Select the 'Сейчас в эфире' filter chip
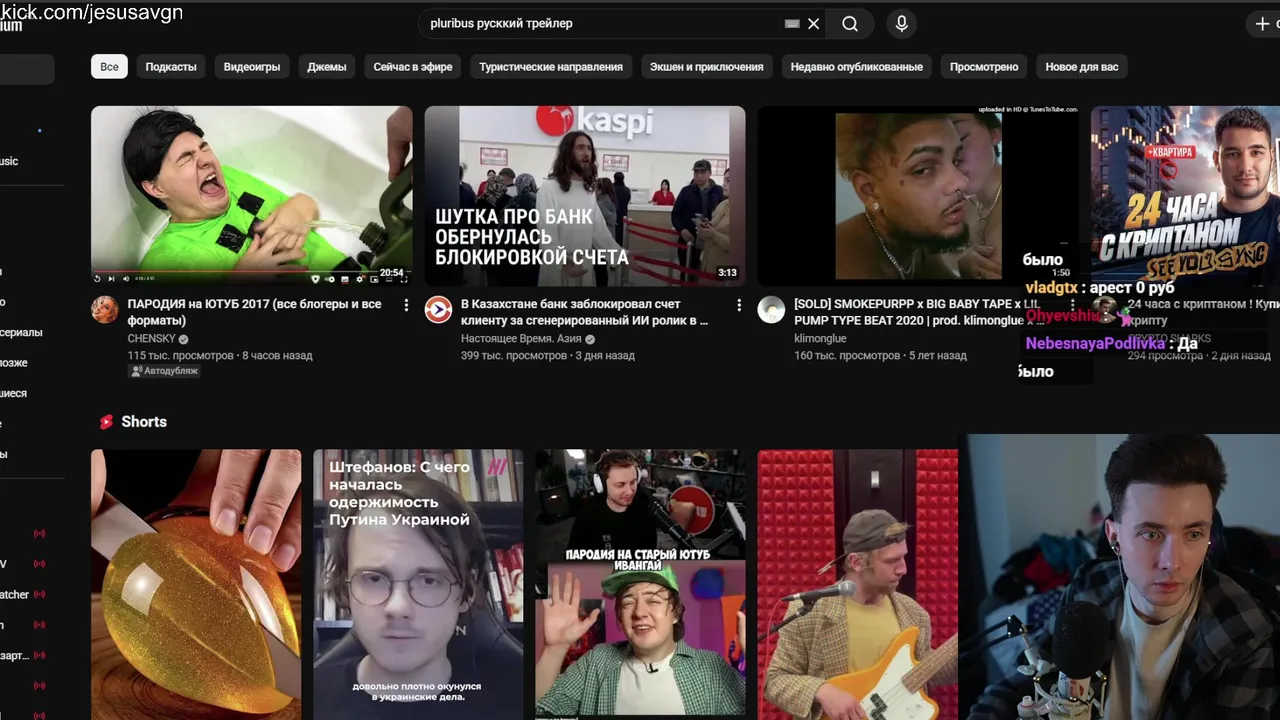The image size is (1280, 720). coord(413,67)
